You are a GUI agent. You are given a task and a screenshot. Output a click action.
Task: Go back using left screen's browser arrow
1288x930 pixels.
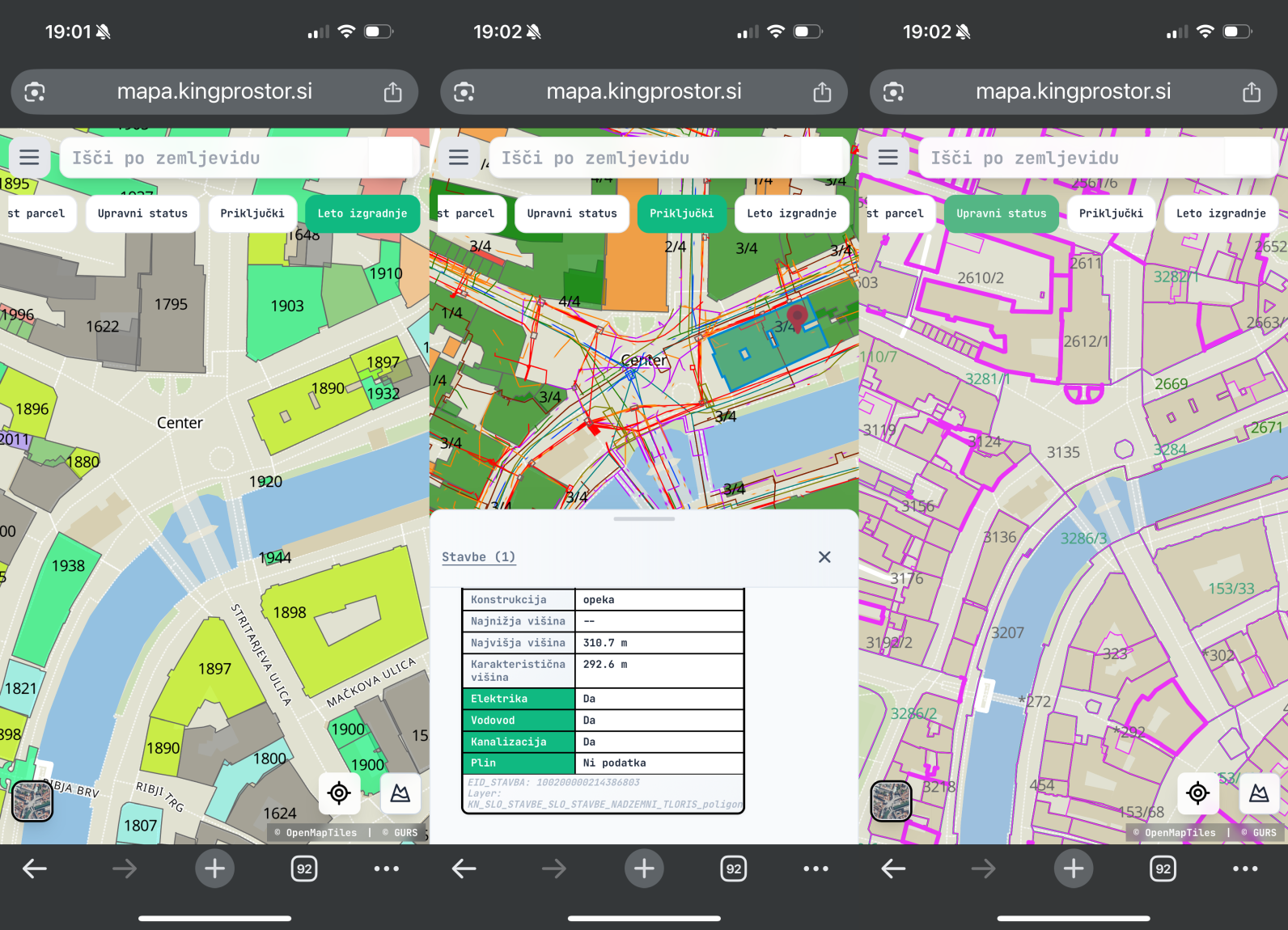point(35,869)
